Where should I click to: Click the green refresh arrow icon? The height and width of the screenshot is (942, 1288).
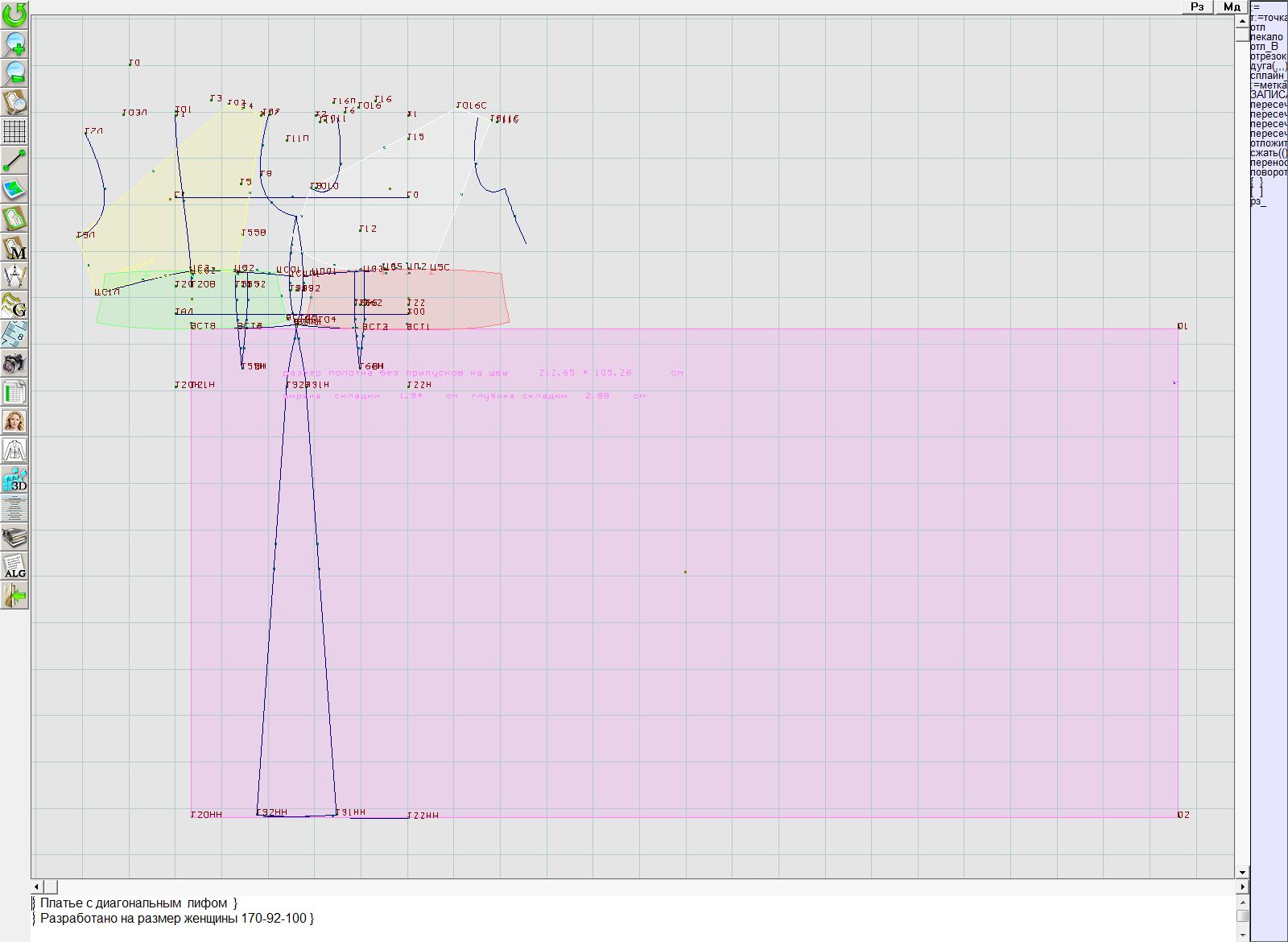click(x=14, y=14)
